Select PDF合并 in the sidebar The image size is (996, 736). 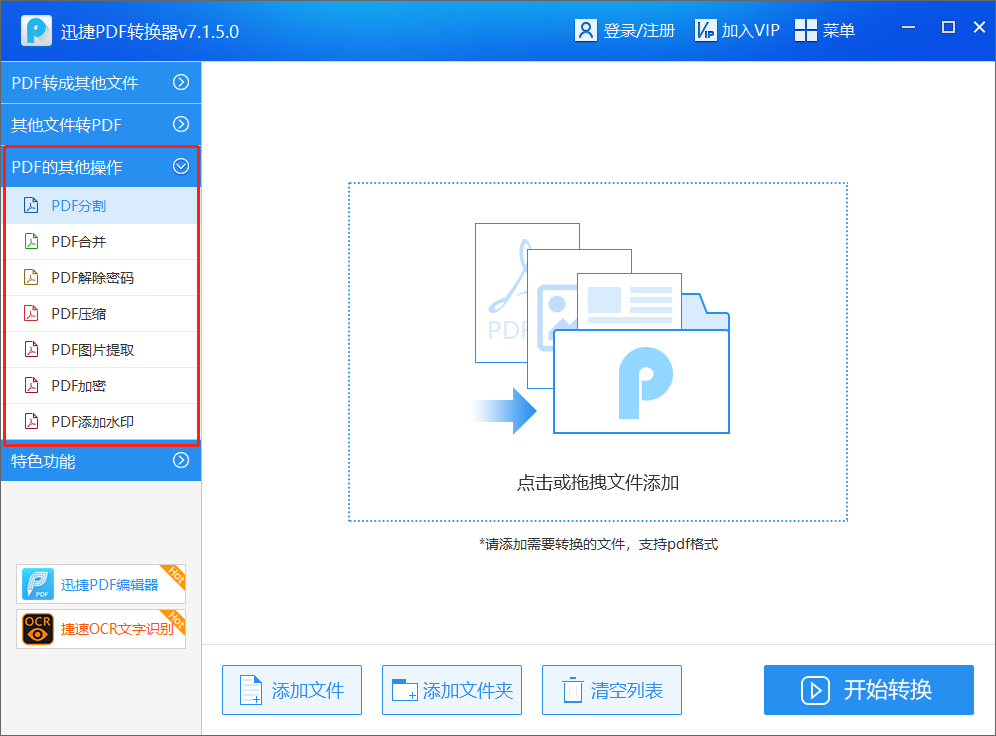(x=101, y=242)
